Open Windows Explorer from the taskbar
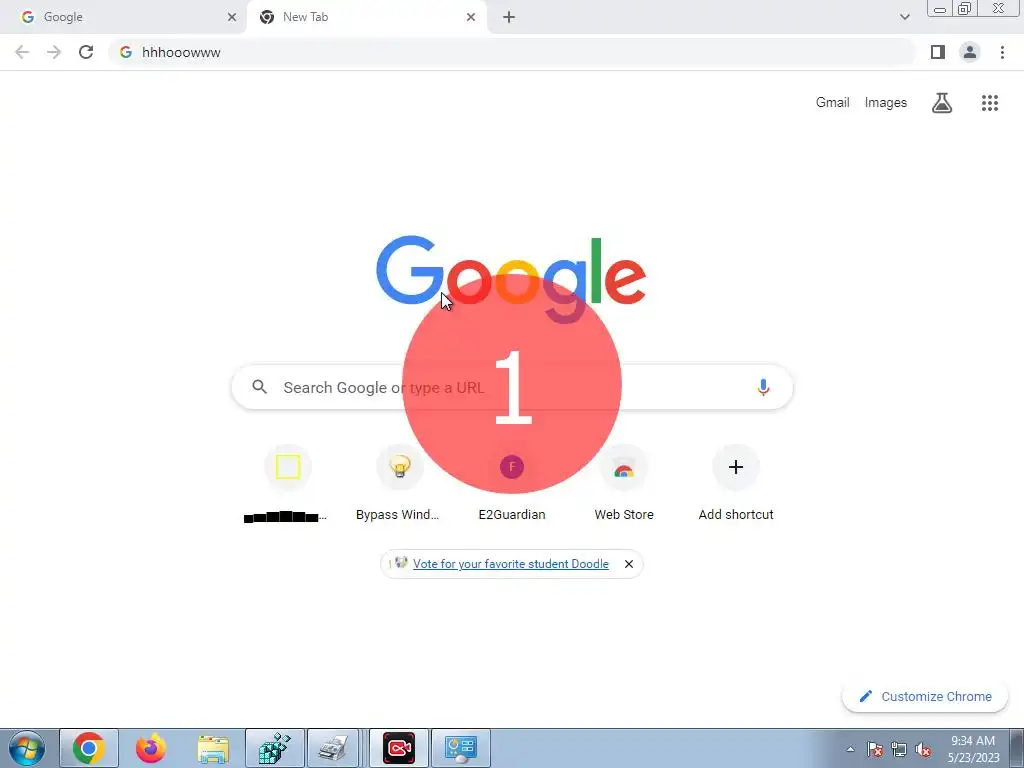Image resolution: width=1024 pixels, height=768 pixels. 213,748
